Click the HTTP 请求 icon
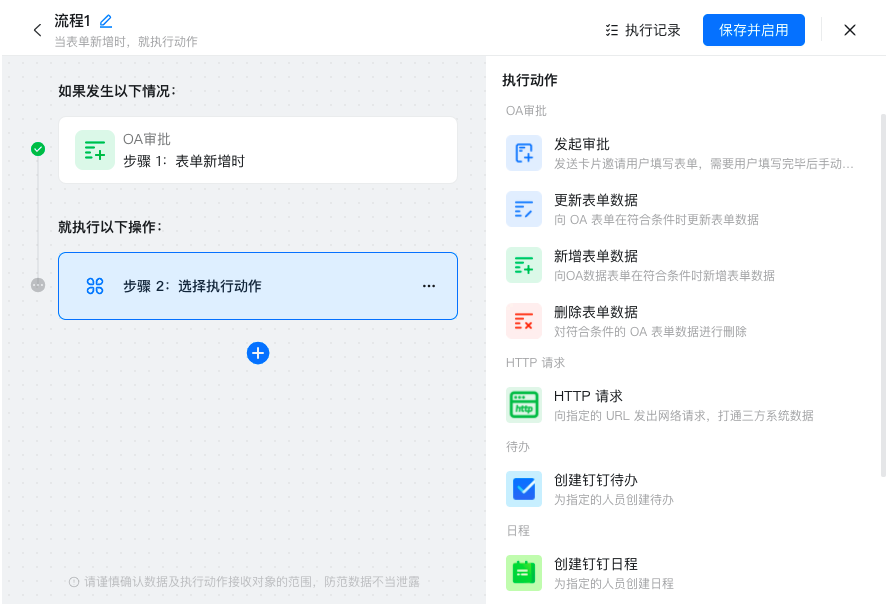The image size is (892, 609). click(x=524, y=405)
